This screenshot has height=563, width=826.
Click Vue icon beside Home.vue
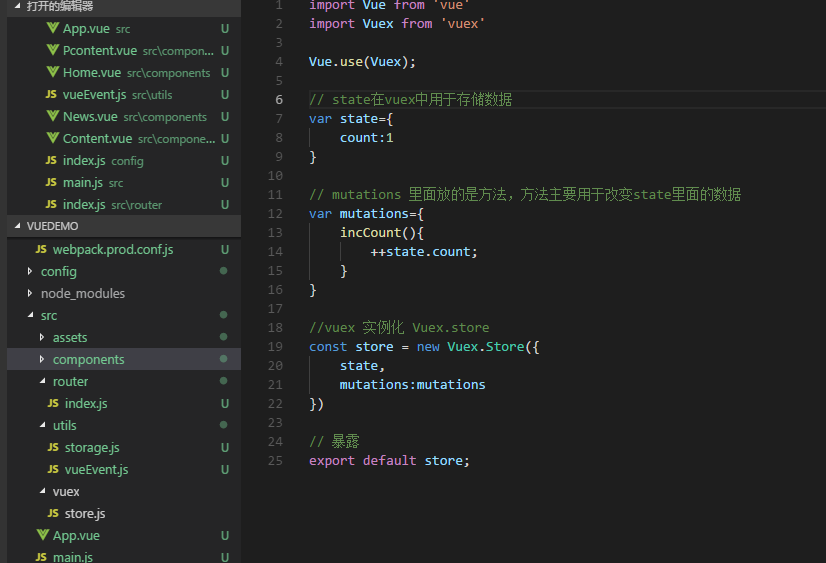click(x=53, y=72)
